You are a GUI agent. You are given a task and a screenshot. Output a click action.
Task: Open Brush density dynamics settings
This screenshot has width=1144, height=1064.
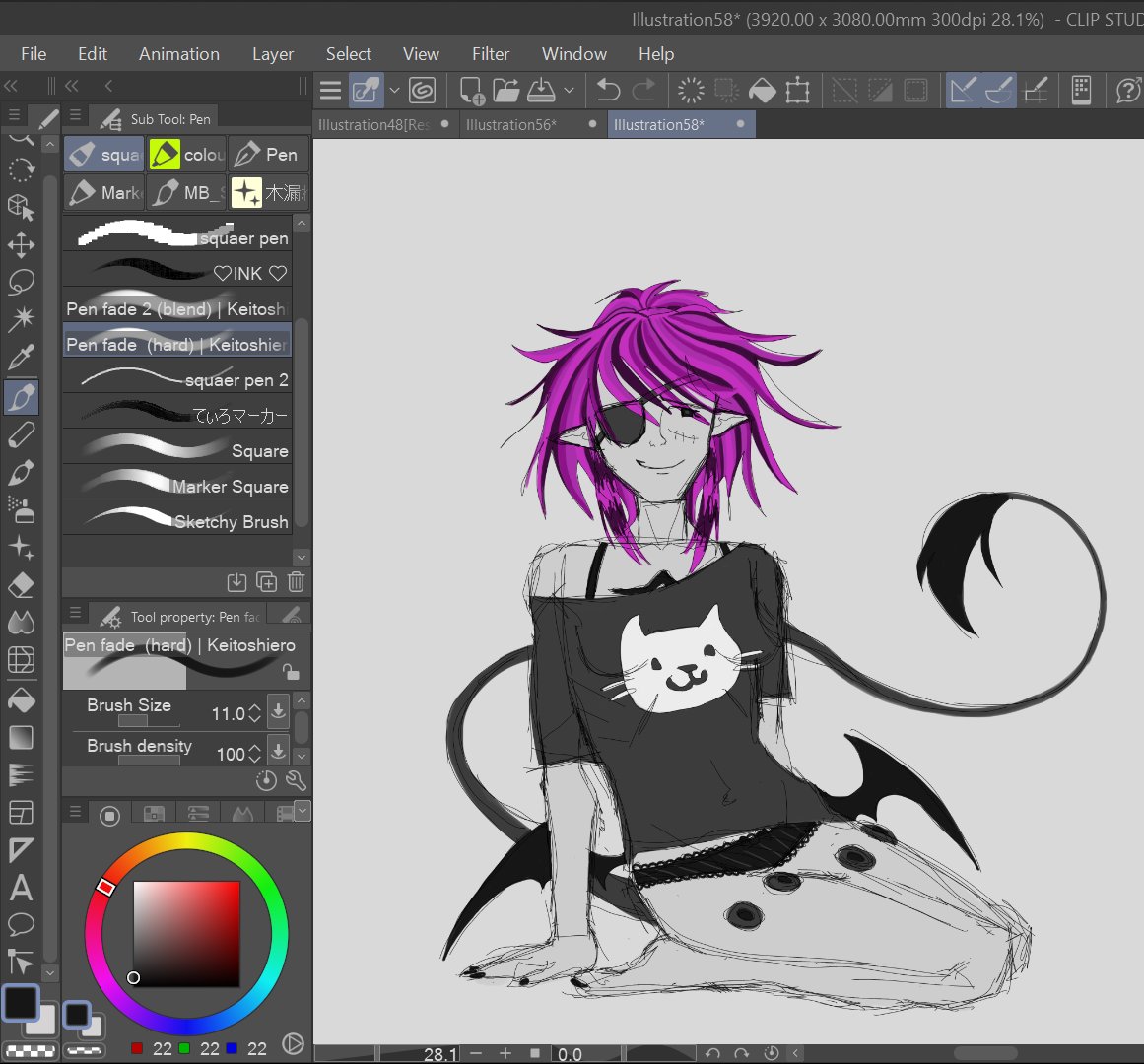278,751
